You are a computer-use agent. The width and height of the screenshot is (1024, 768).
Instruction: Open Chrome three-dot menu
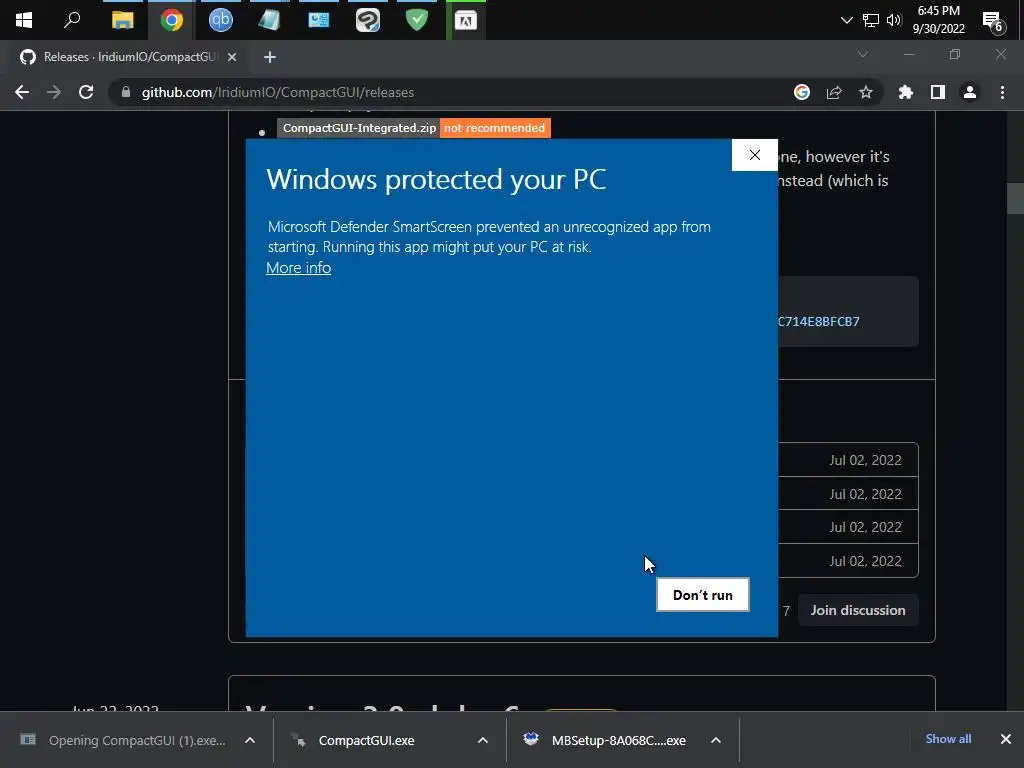(x=1002, y=92)
